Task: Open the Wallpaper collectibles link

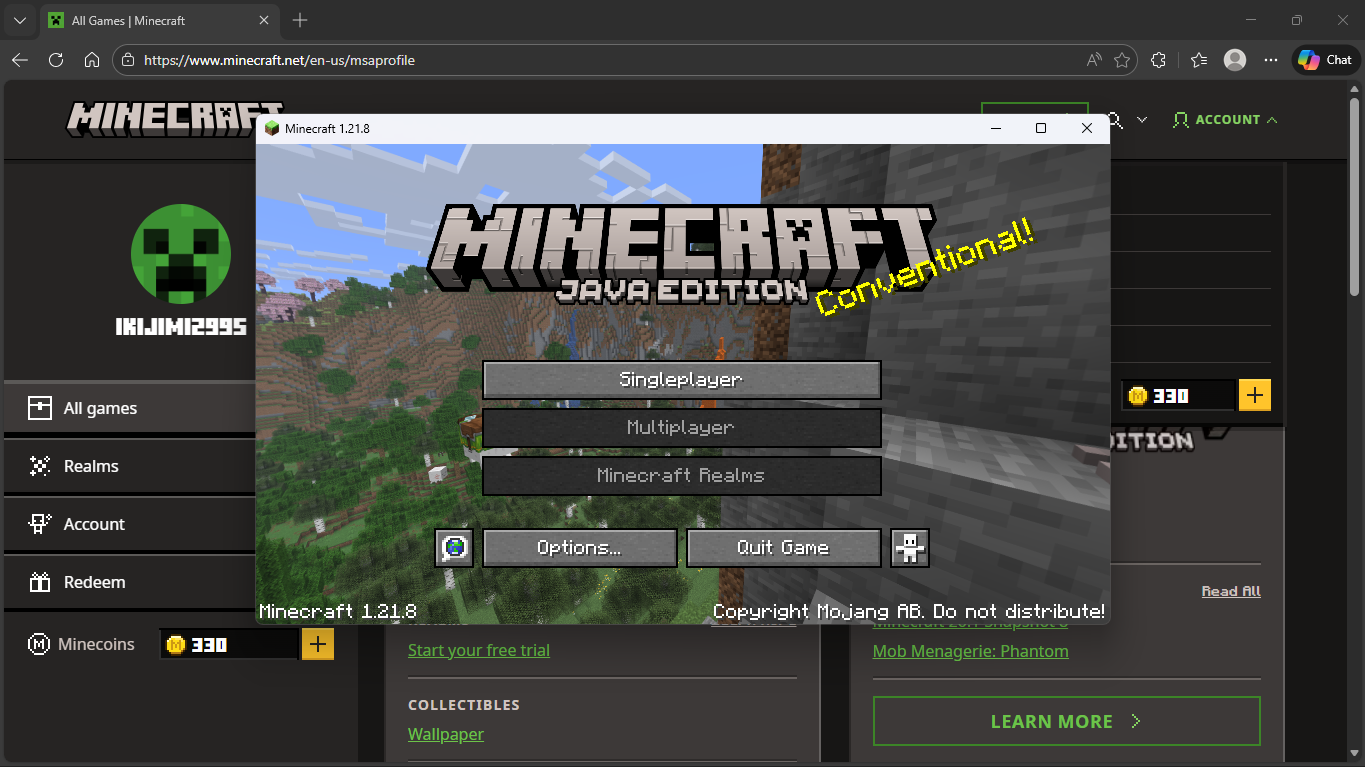Action: (x=446, y=734)
